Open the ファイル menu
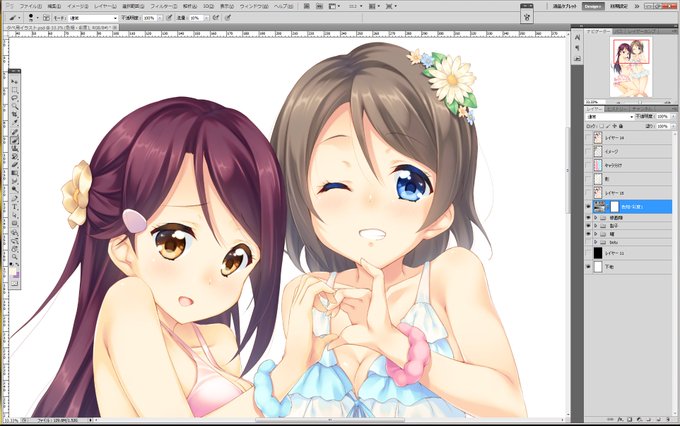Screen dimensions: 680x426 point(30,7)
